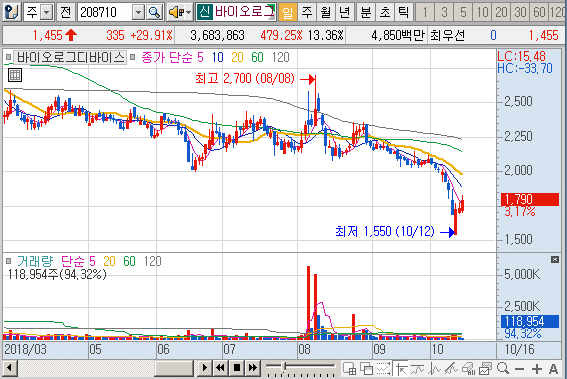Image resolution: width=567 pixels, height=379 pixels.
Task: Click the 120-day price moving average legend
Action: tap(281, 57)
